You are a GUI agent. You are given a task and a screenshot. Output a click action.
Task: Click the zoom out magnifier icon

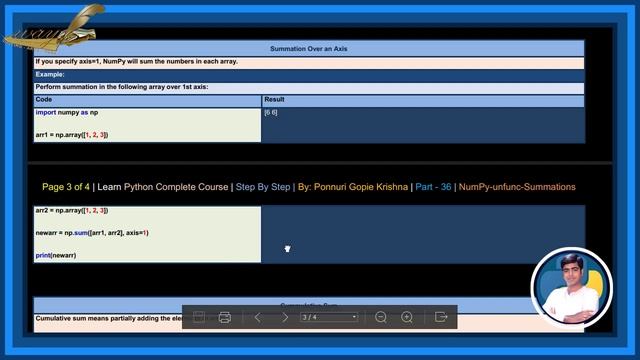click(380, 317)
